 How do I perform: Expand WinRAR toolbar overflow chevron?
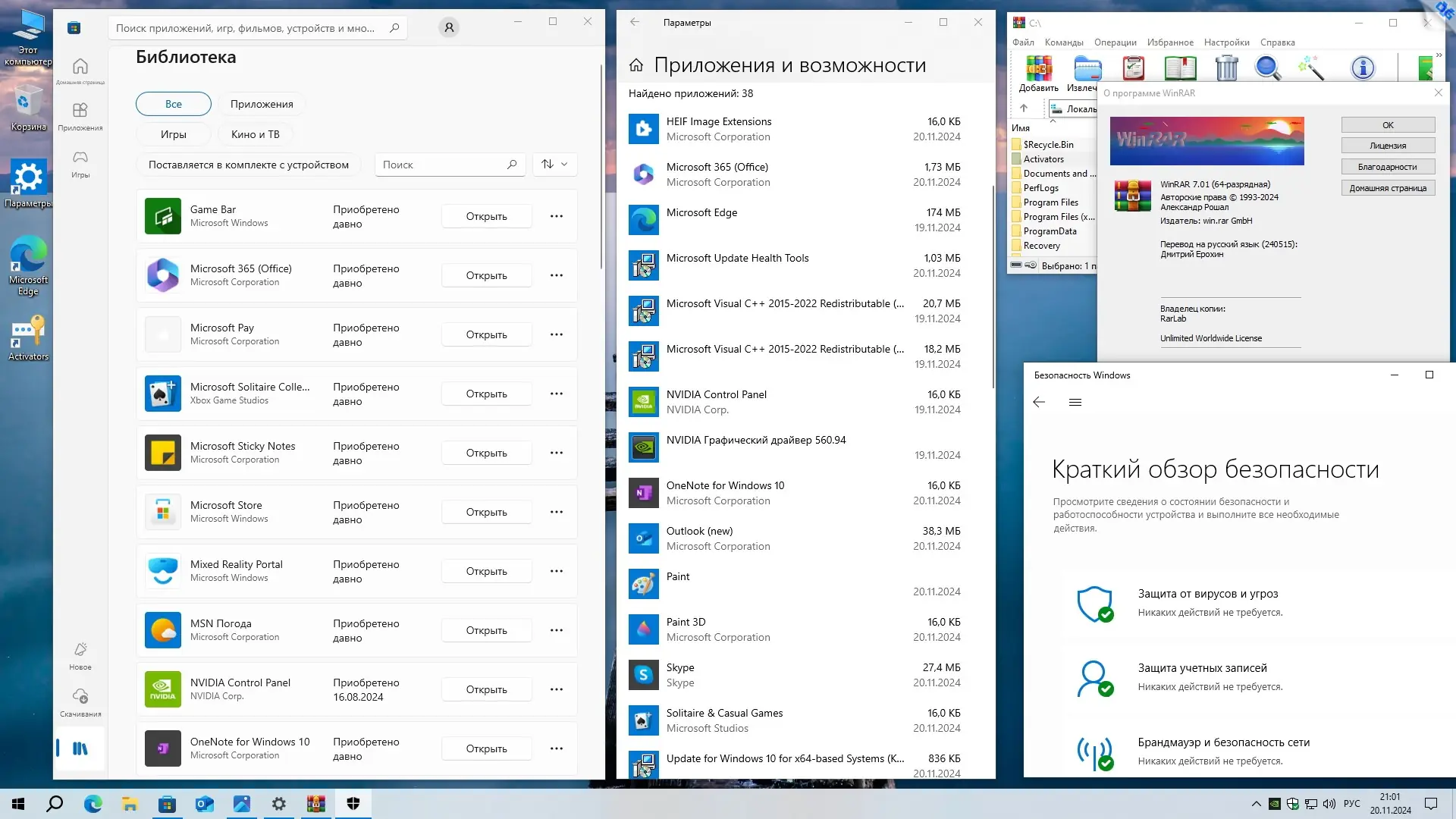[1439, 55]
